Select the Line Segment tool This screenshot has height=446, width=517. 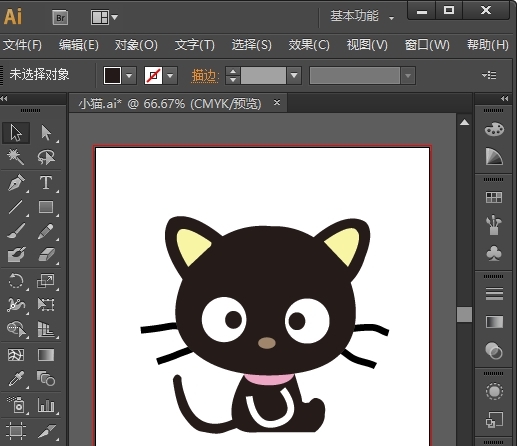16,207
